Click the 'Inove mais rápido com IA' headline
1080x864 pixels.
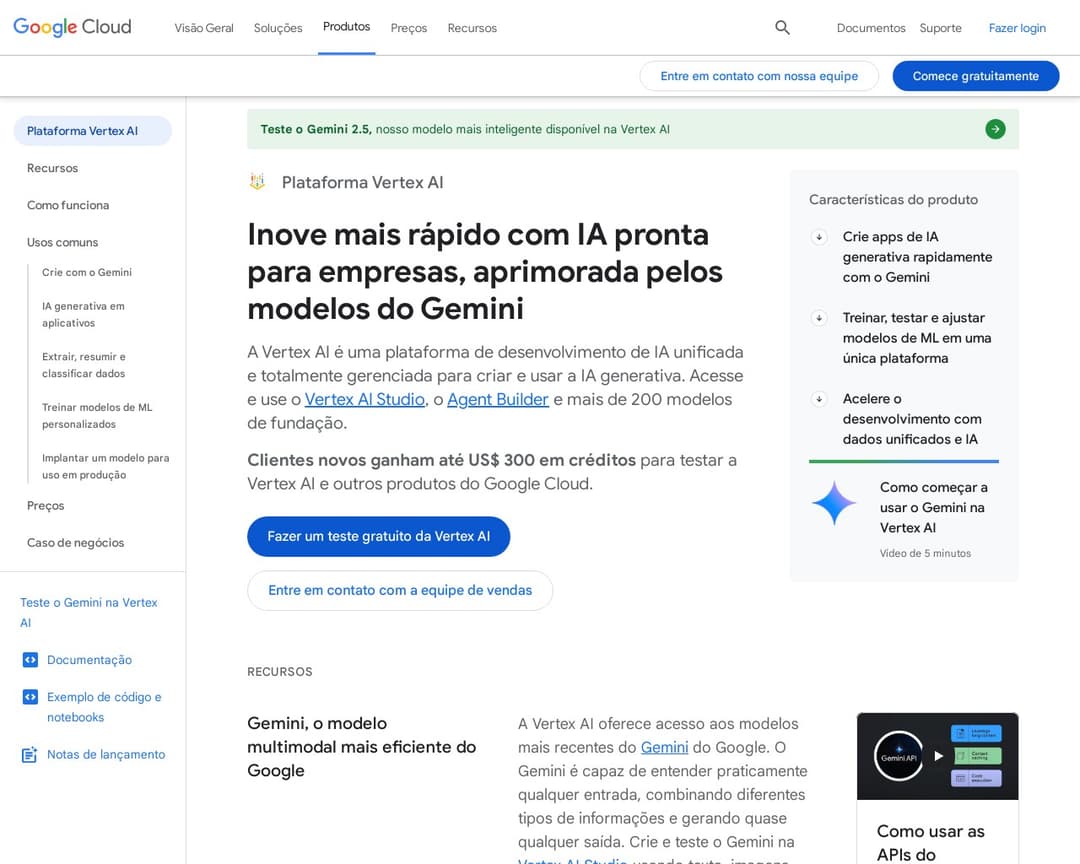click(x=485, y=271)
